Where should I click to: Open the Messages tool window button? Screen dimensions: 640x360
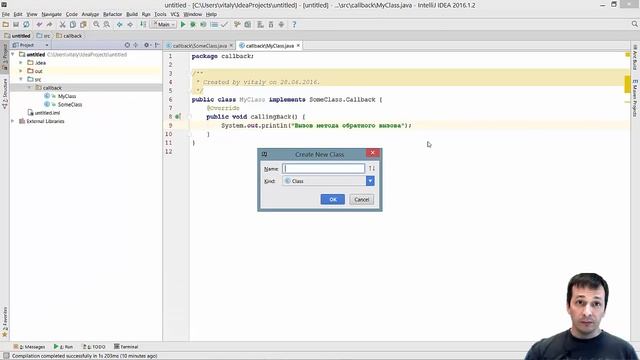29,347
